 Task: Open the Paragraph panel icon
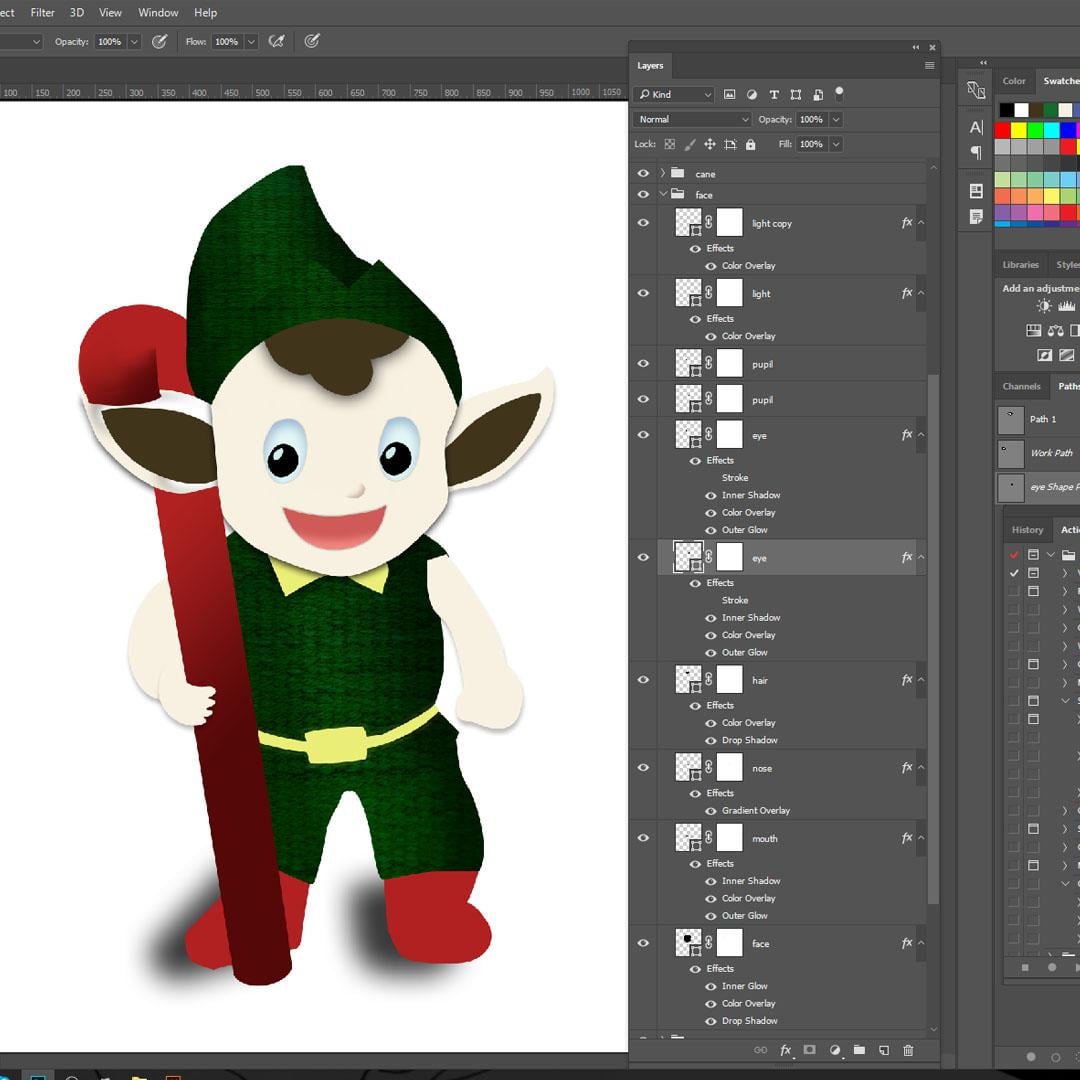(976, 152)
